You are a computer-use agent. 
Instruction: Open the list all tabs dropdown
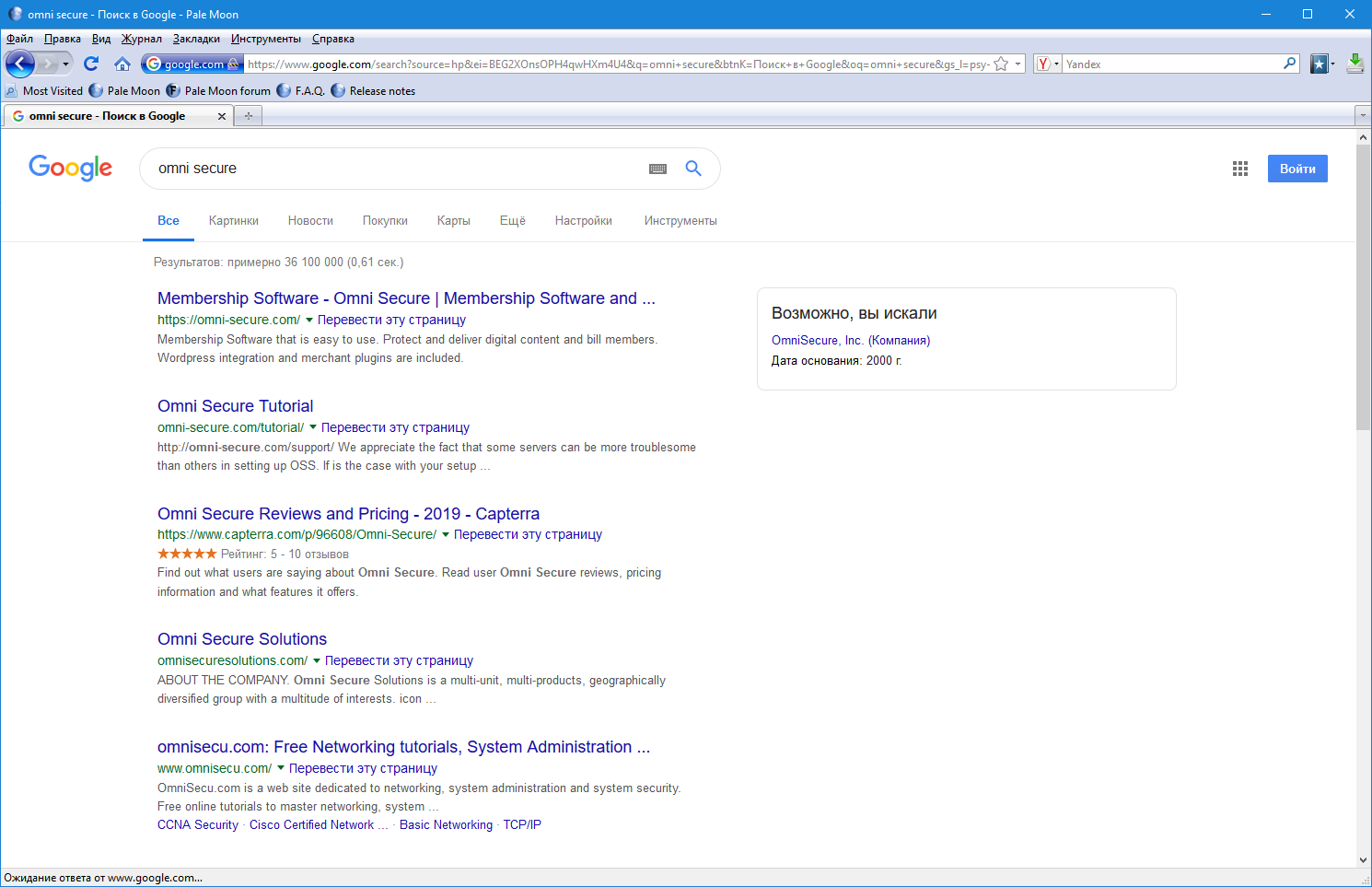pyautogui.click(x=1363, y=116)
